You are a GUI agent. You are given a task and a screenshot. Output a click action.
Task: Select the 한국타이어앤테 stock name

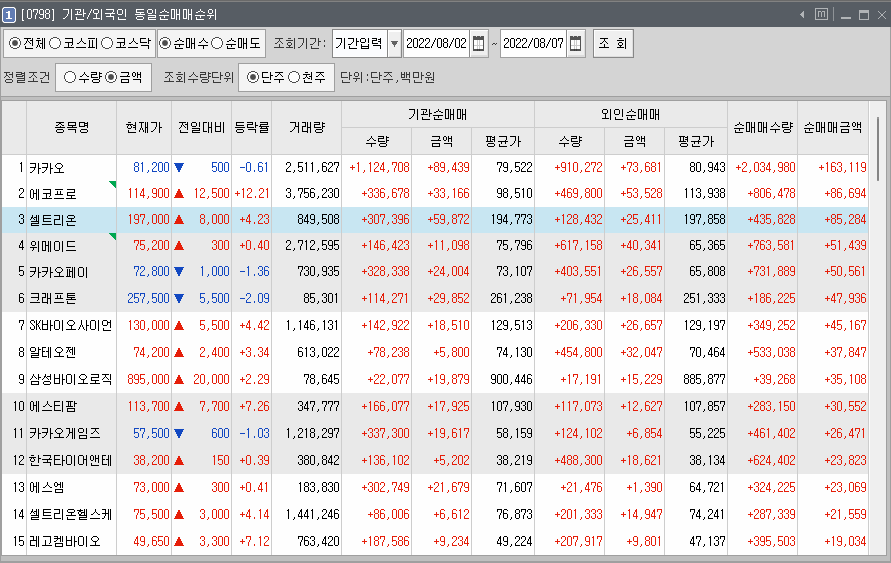70,460
